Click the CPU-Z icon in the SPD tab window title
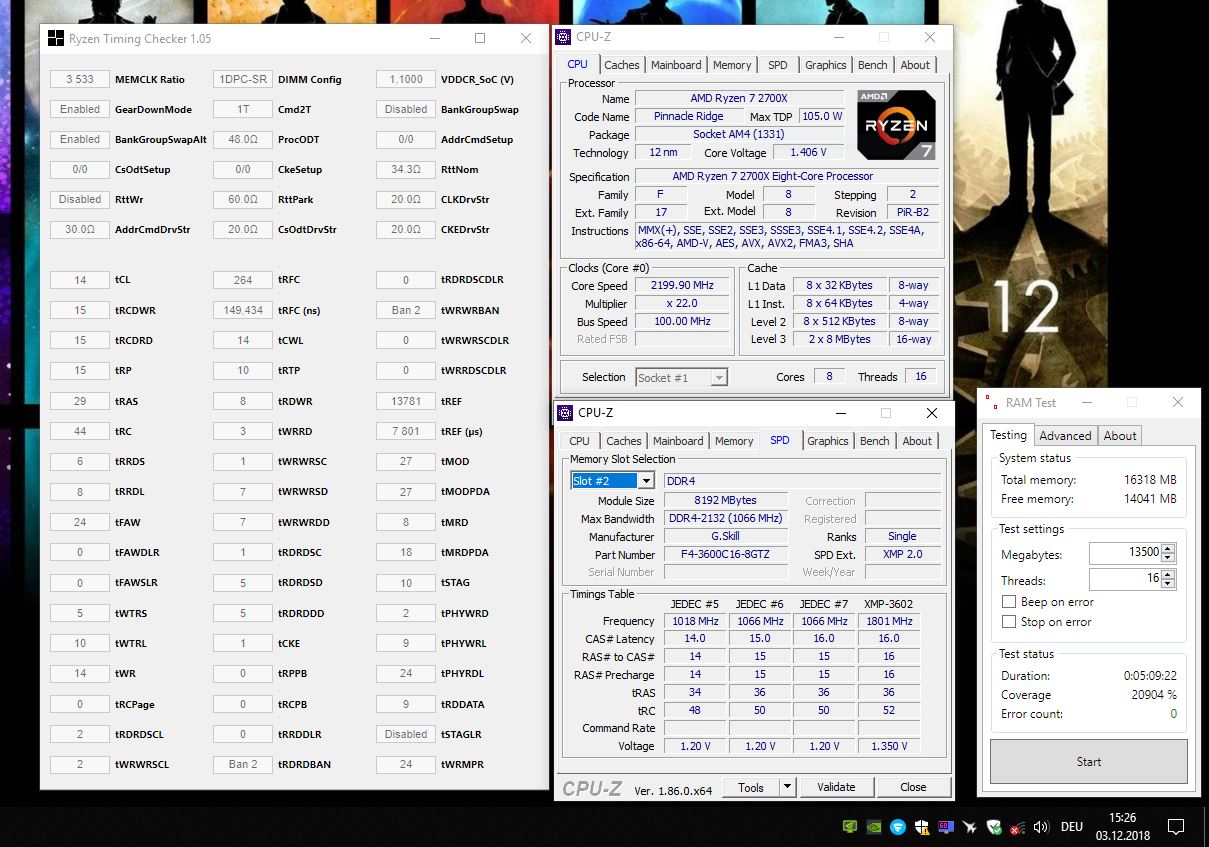Image resolution: width=1209 pixels, height=847 pixels. click(x=566, y=413)
